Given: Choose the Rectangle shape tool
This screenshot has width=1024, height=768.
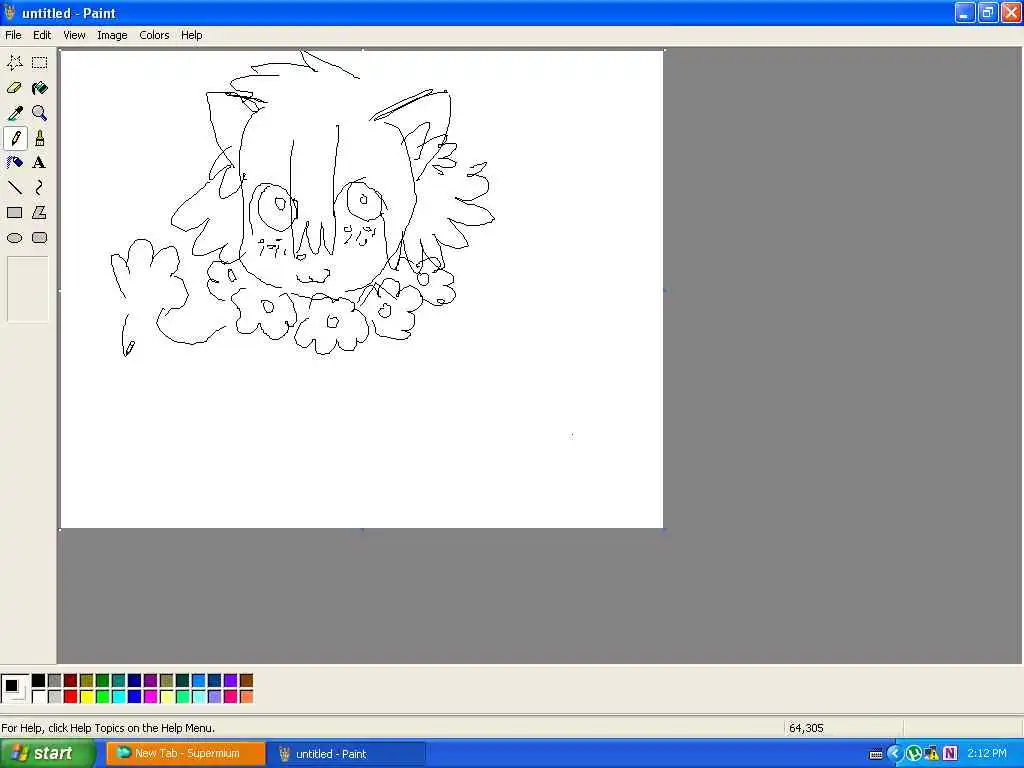Looking at the screenshot, I should click(14, 213).
